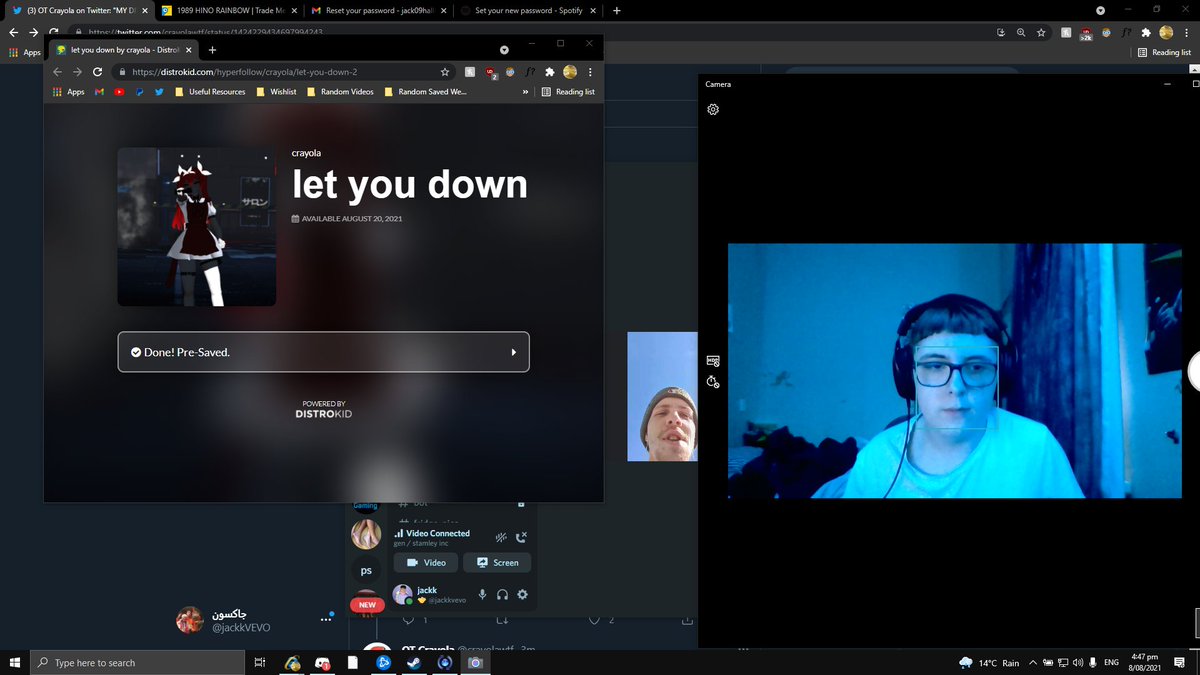Turn on Discord Video button
The height and width of the screenshot is (675, 1200).
tap(426, 563)
